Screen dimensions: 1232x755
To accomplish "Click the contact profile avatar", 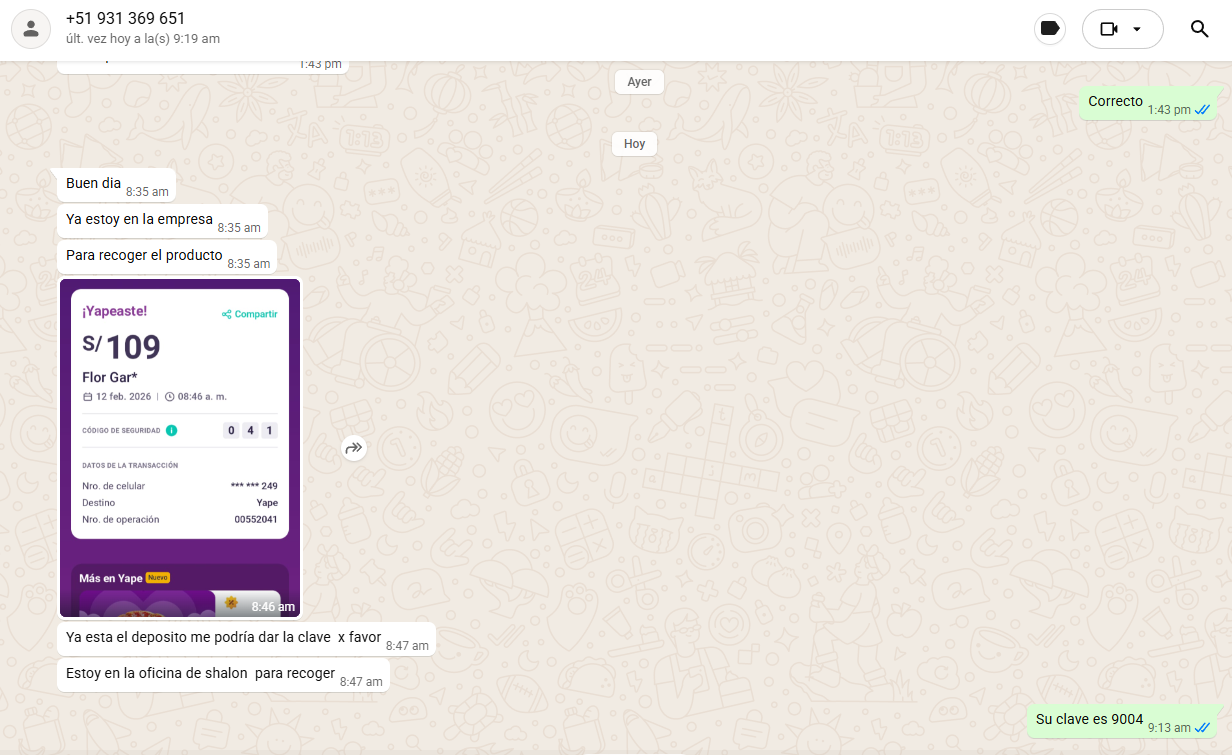I will pyautogui.click(x=31, y=29).
